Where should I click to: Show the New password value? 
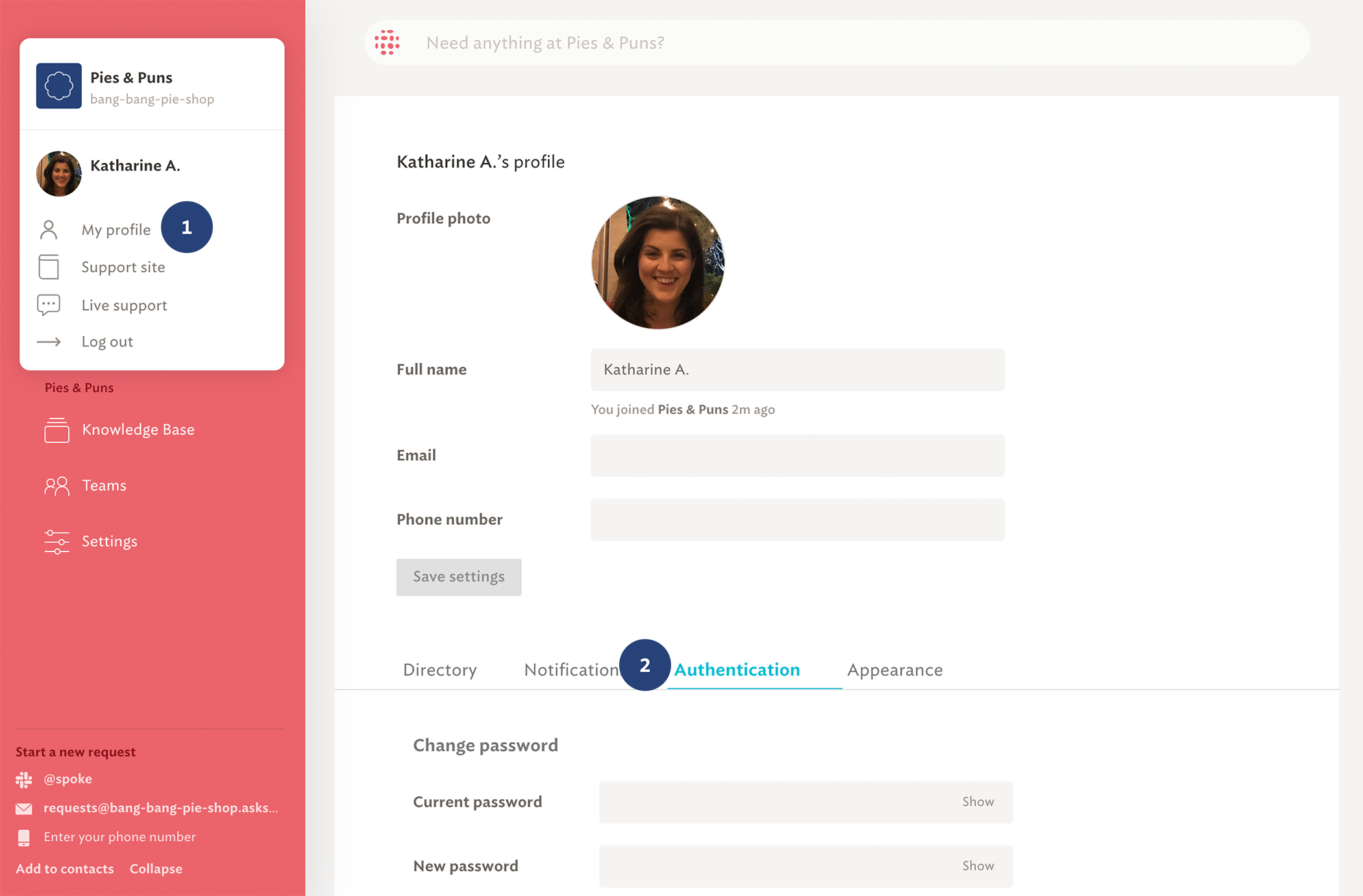click(978, 866)
